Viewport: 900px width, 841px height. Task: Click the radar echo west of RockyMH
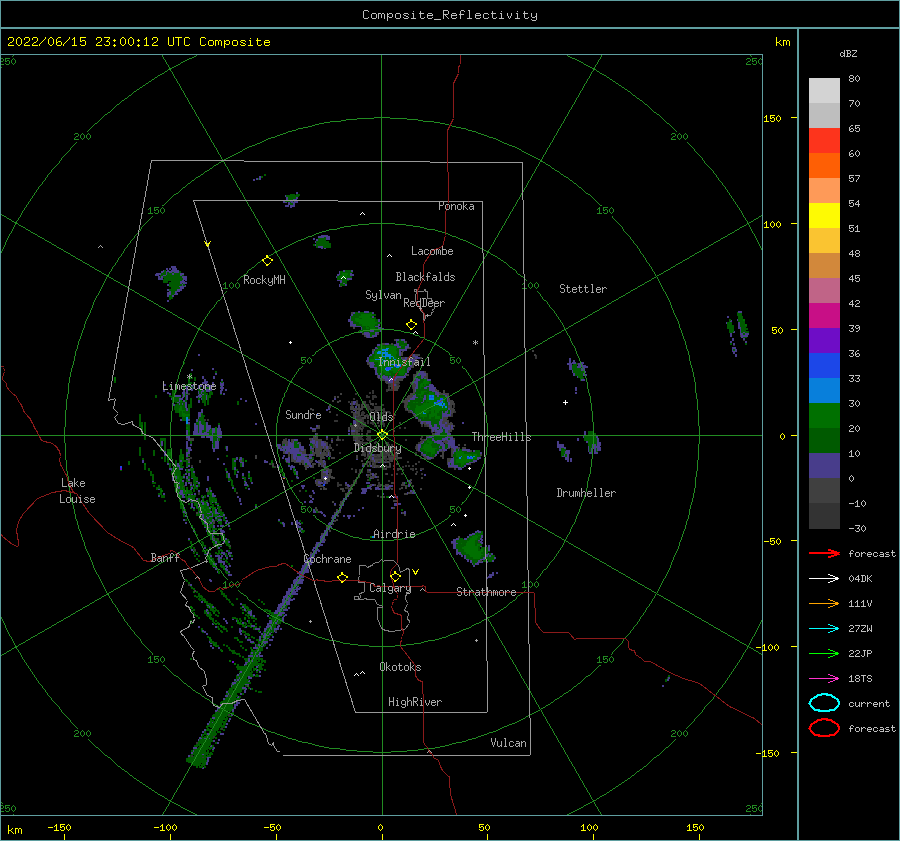tap(172, 282)
